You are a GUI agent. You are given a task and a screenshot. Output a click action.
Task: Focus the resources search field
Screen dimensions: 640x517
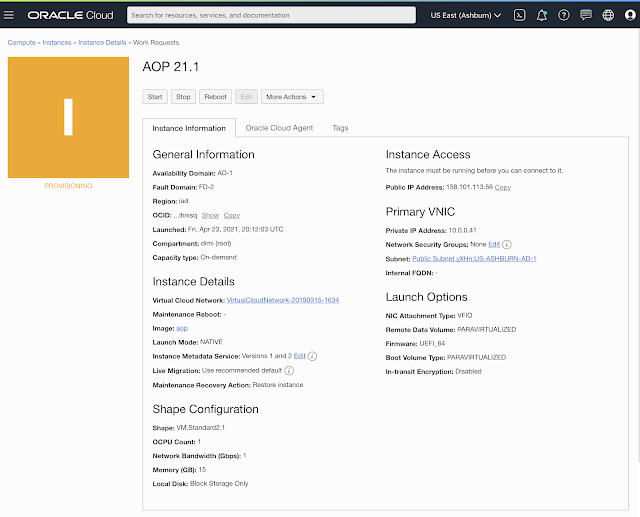271,15
